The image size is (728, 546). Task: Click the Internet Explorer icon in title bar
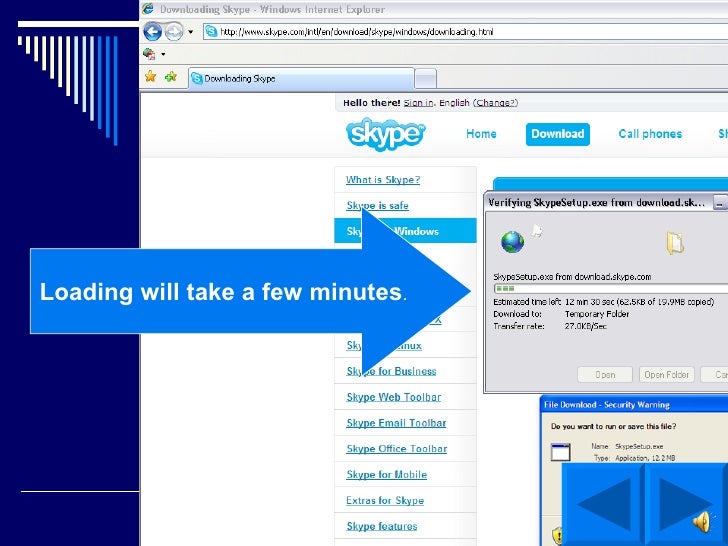[x=148, y=9]
